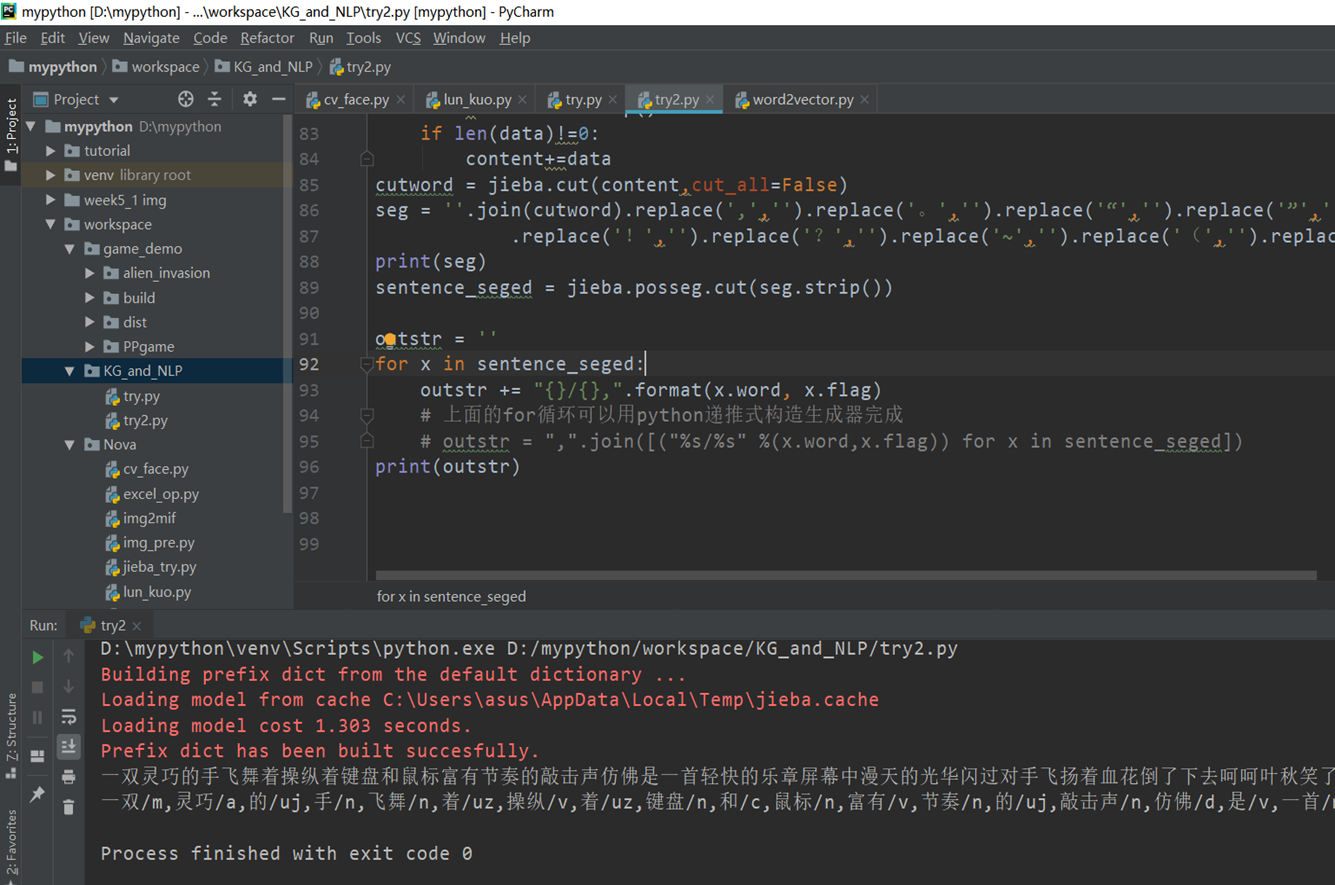Toggle the pin tab icon in Run panel
Image resolution: width=1335 pixels, height=885 pixels.
(37, 793)
